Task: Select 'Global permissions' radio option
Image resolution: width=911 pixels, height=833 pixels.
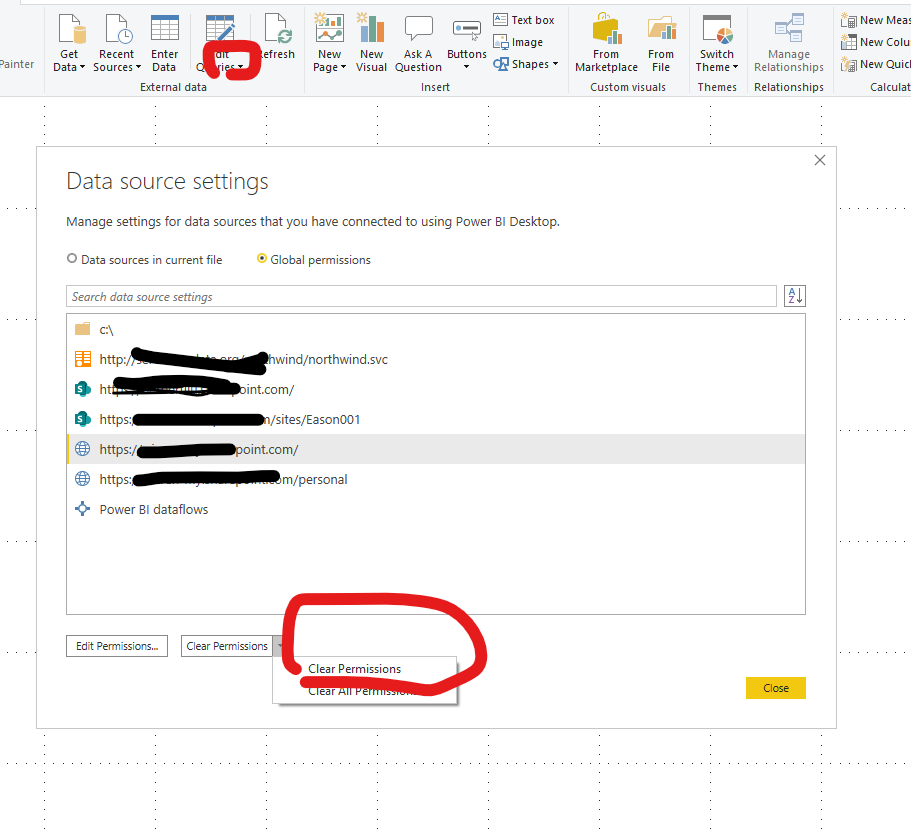Action: [x=262, y=258]
